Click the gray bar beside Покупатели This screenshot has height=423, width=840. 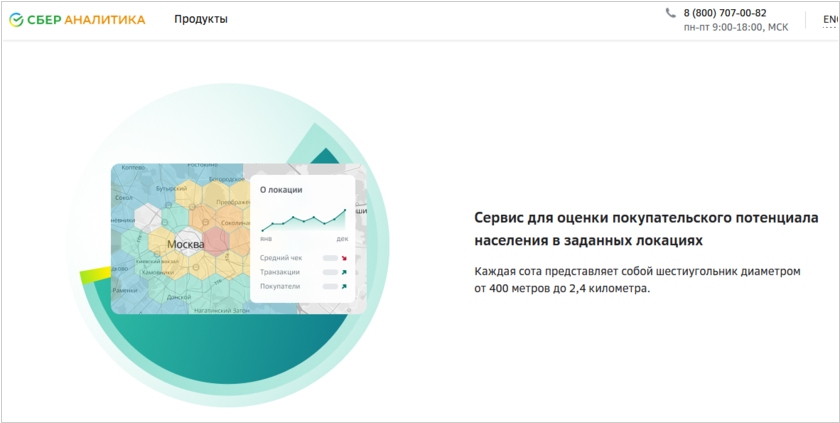point(329,286)
